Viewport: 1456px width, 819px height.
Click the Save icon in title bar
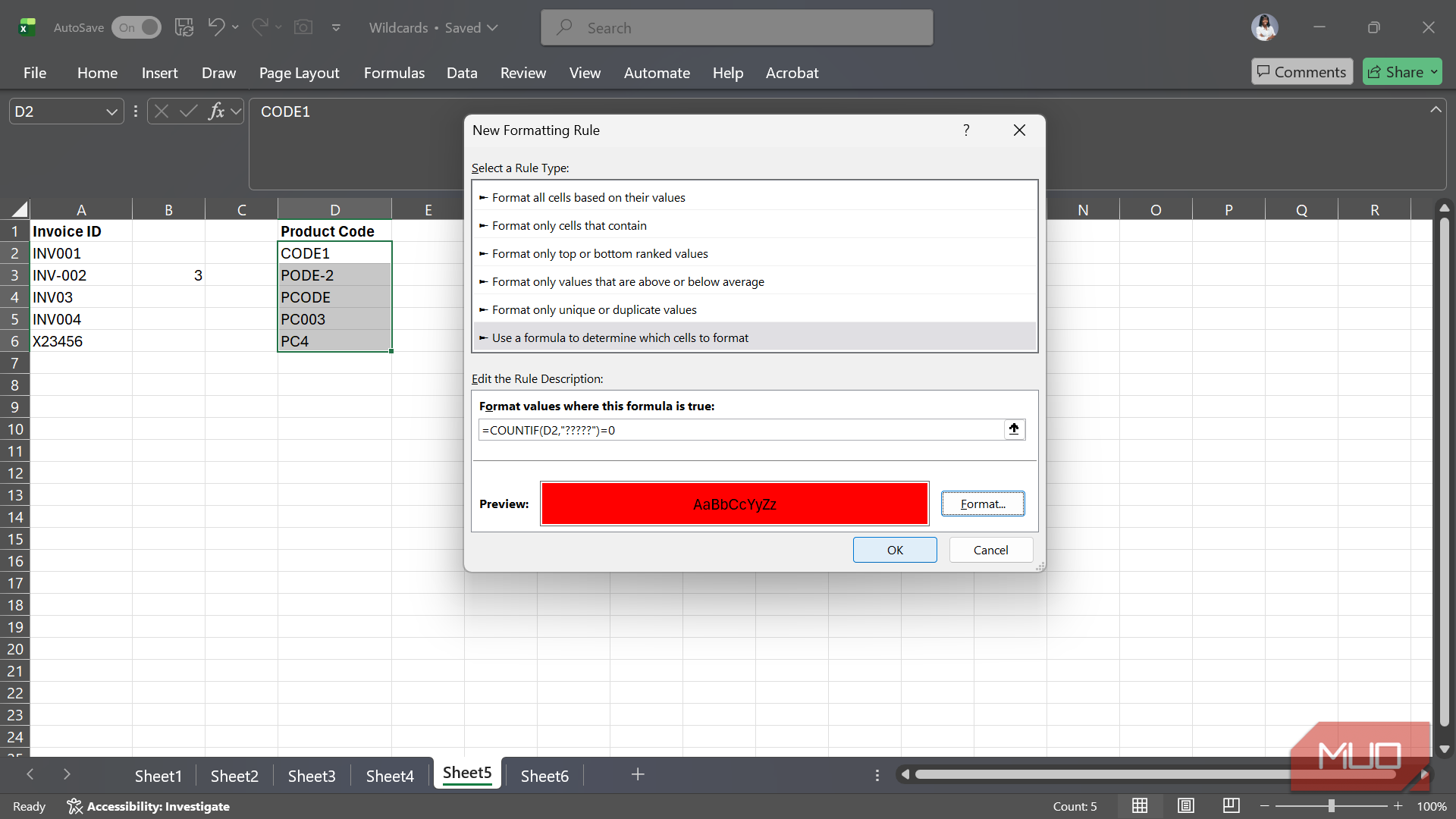click(184, 27)
